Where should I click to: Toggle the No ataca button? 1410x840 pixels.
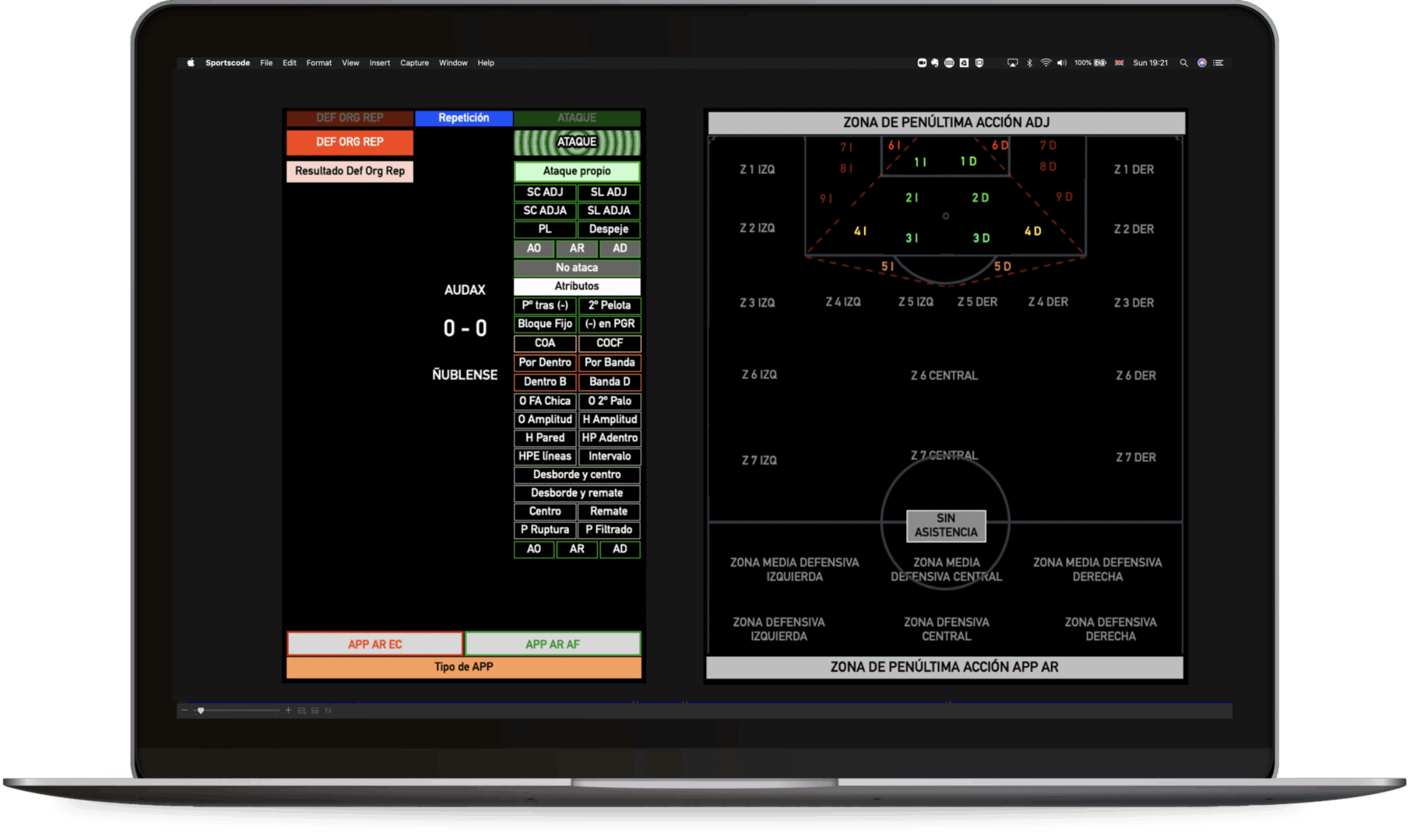coord(577,267)
